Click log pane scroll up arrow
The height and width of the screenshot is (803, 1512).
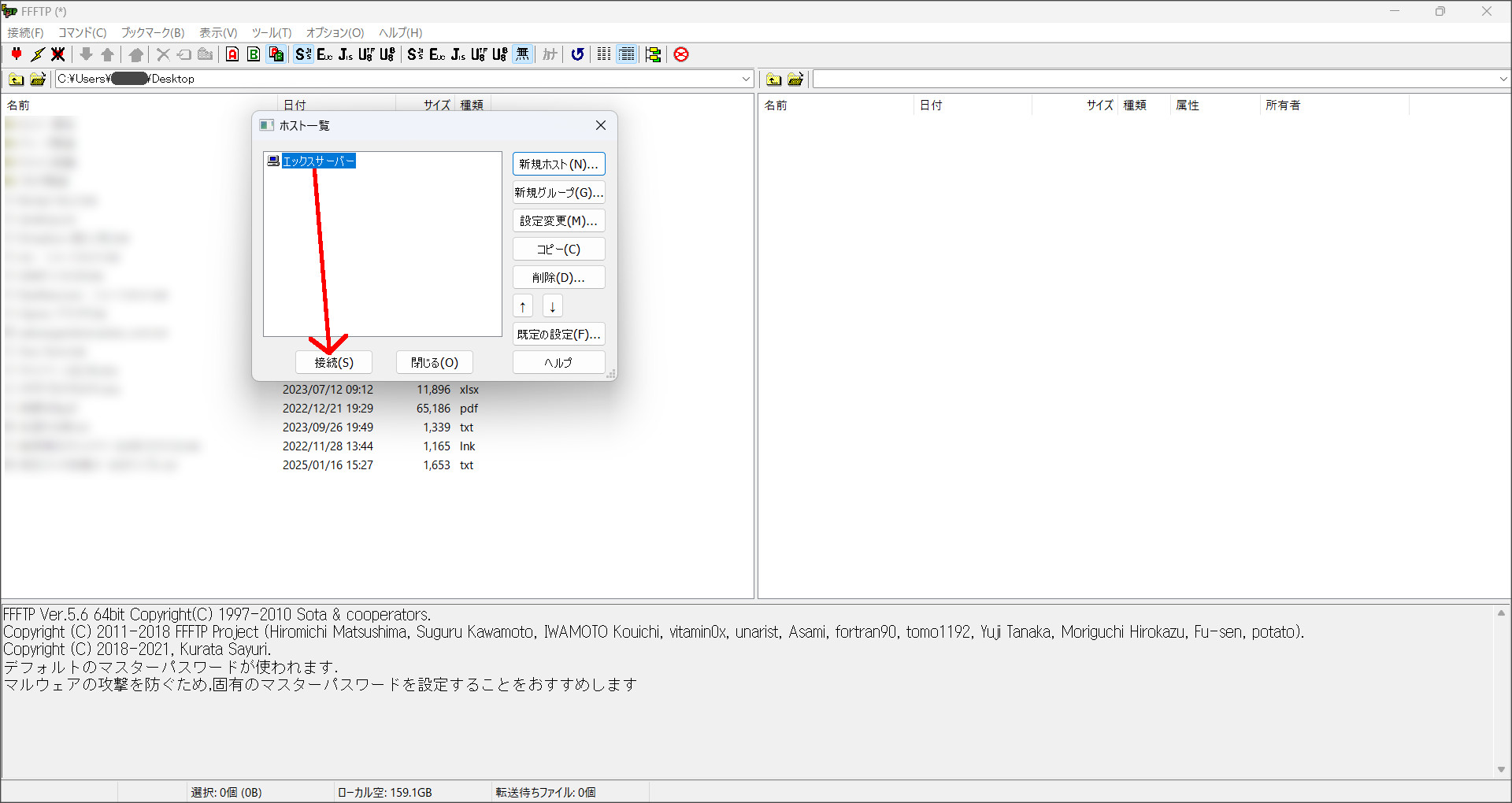tap(1501, 612)
